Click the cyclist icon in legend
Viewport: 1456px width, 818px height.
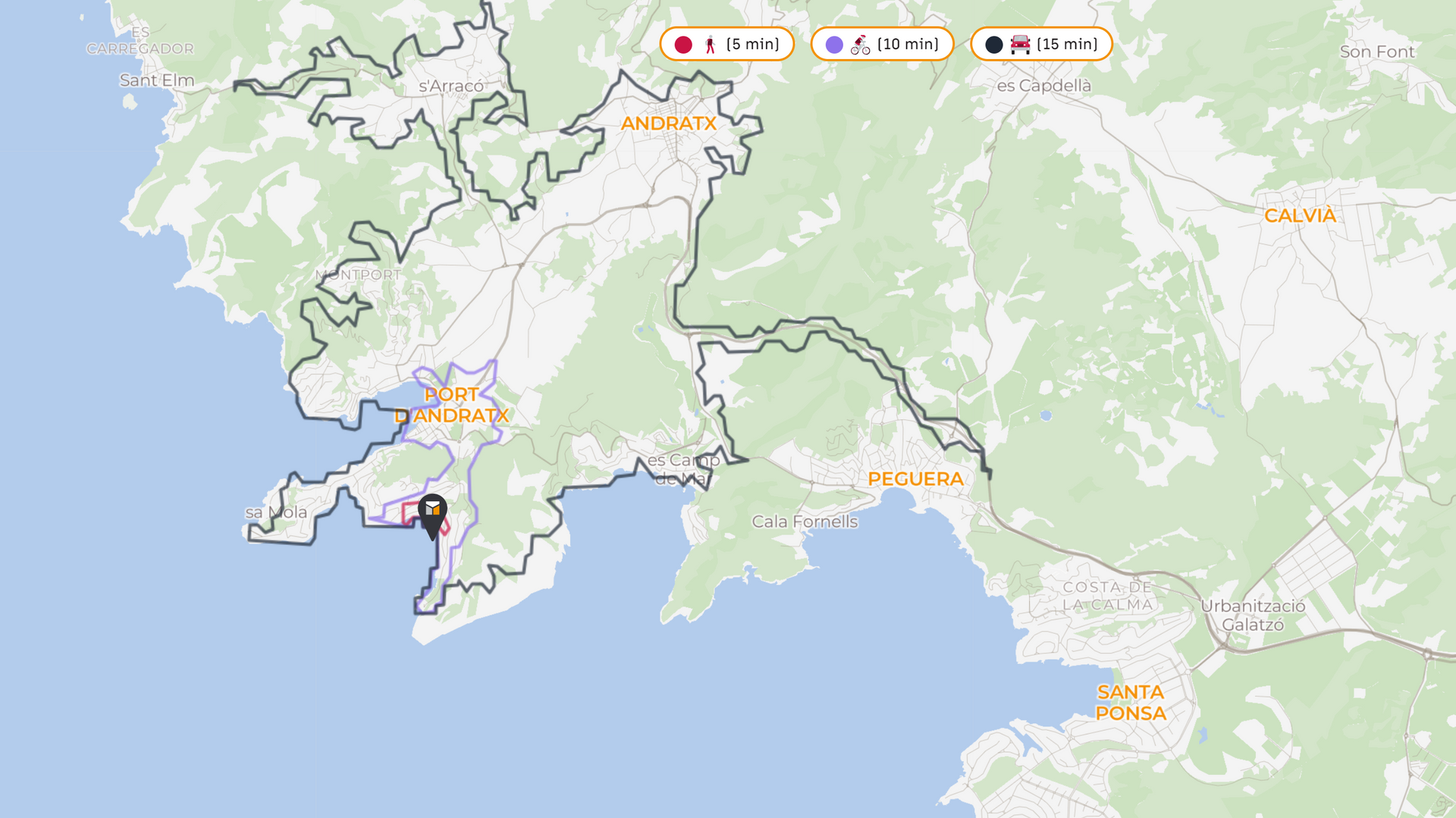[860, 45]
